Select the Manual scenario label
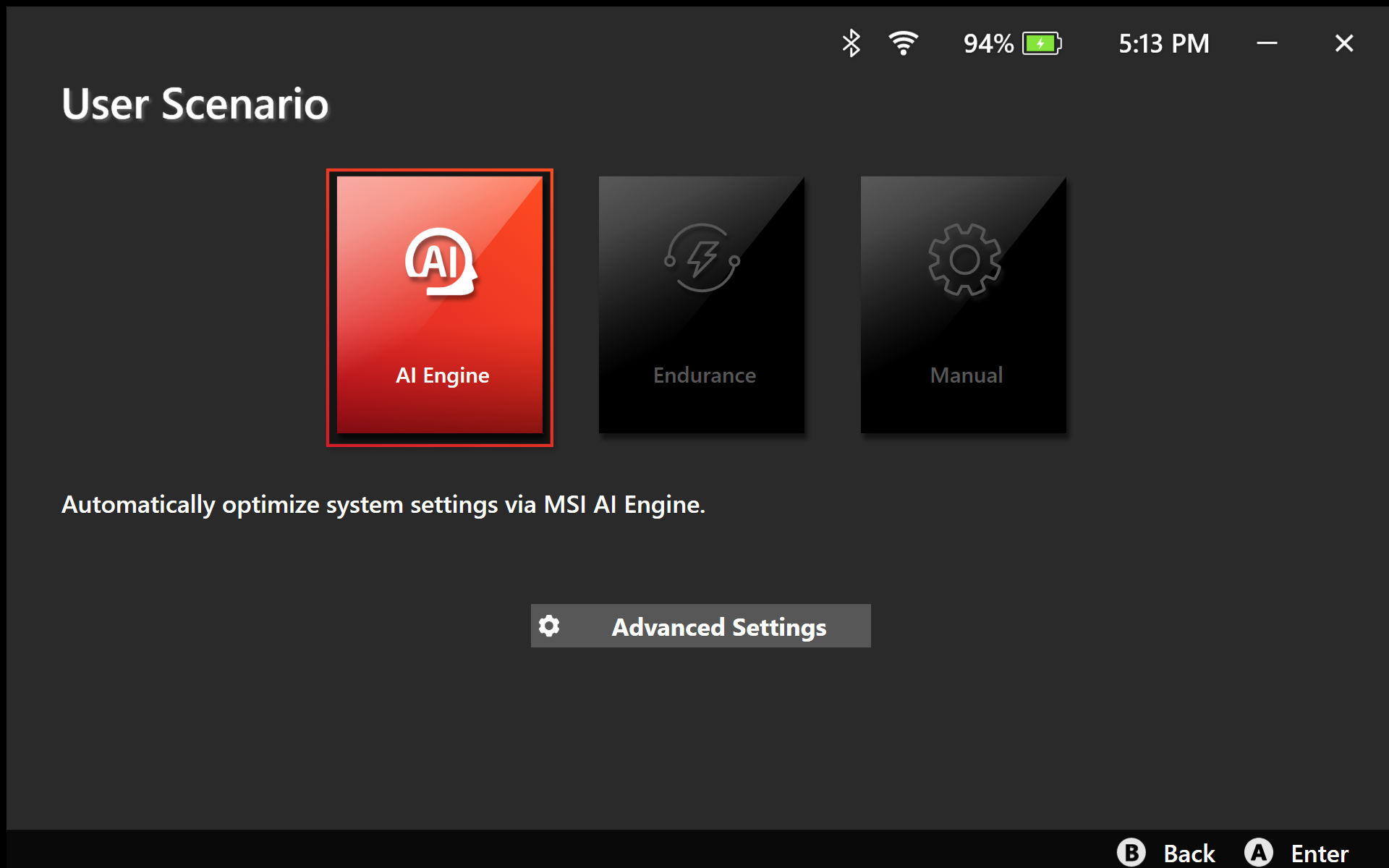 pos(966,375)
